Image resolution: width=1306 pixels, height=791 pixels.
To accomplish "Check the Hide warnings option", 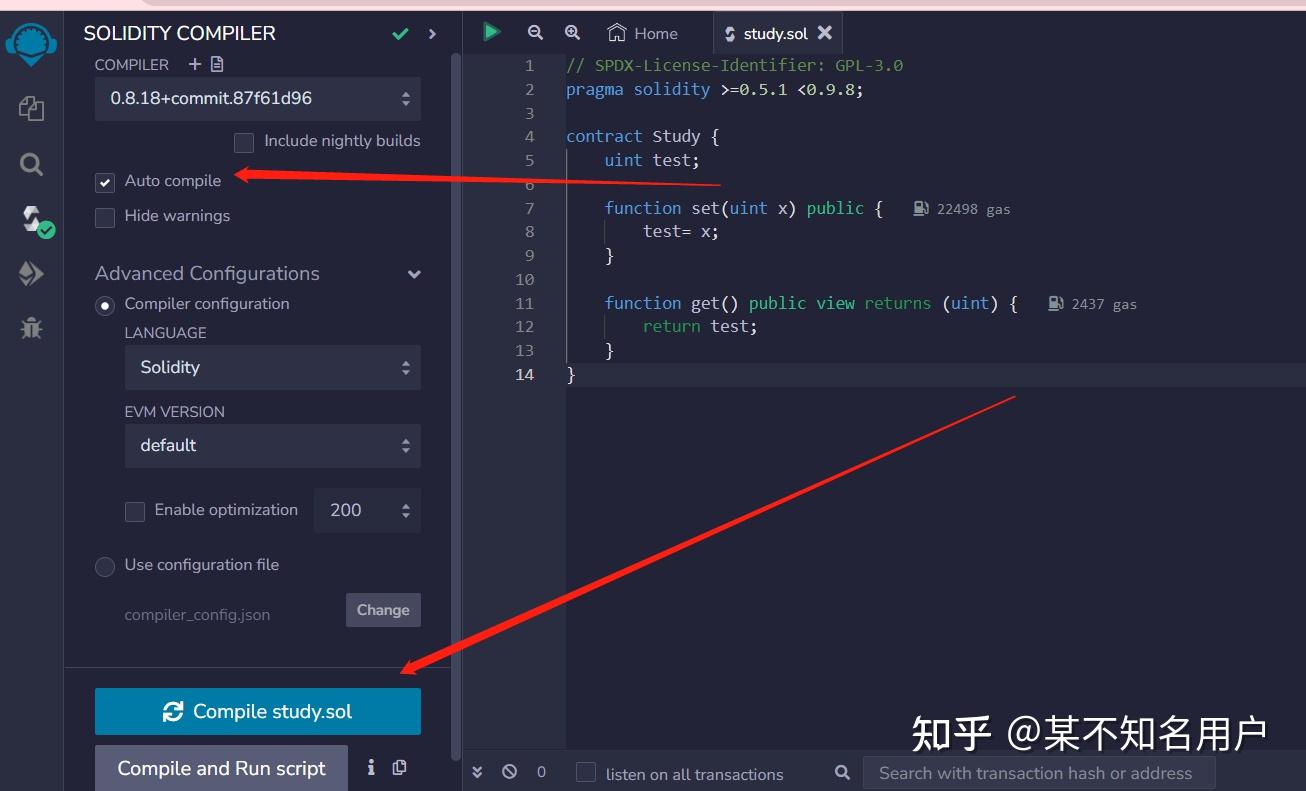I will click(105, 217).
